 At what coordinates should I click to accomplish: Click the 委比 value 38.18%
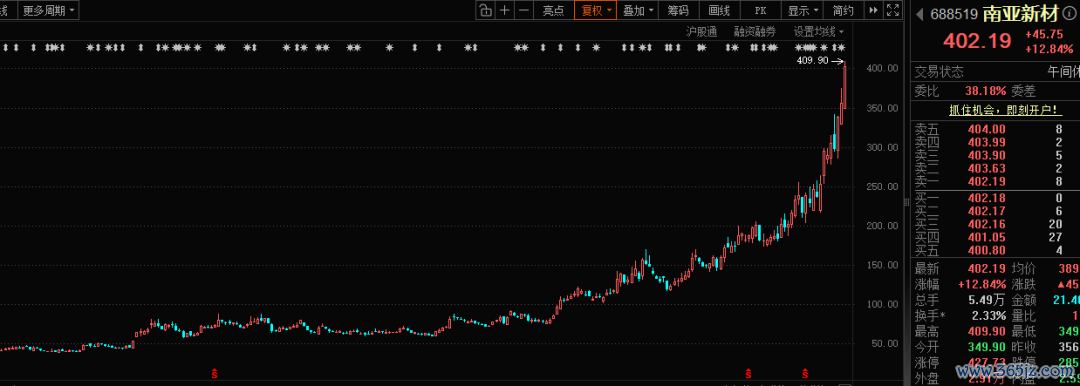[985, 91]
